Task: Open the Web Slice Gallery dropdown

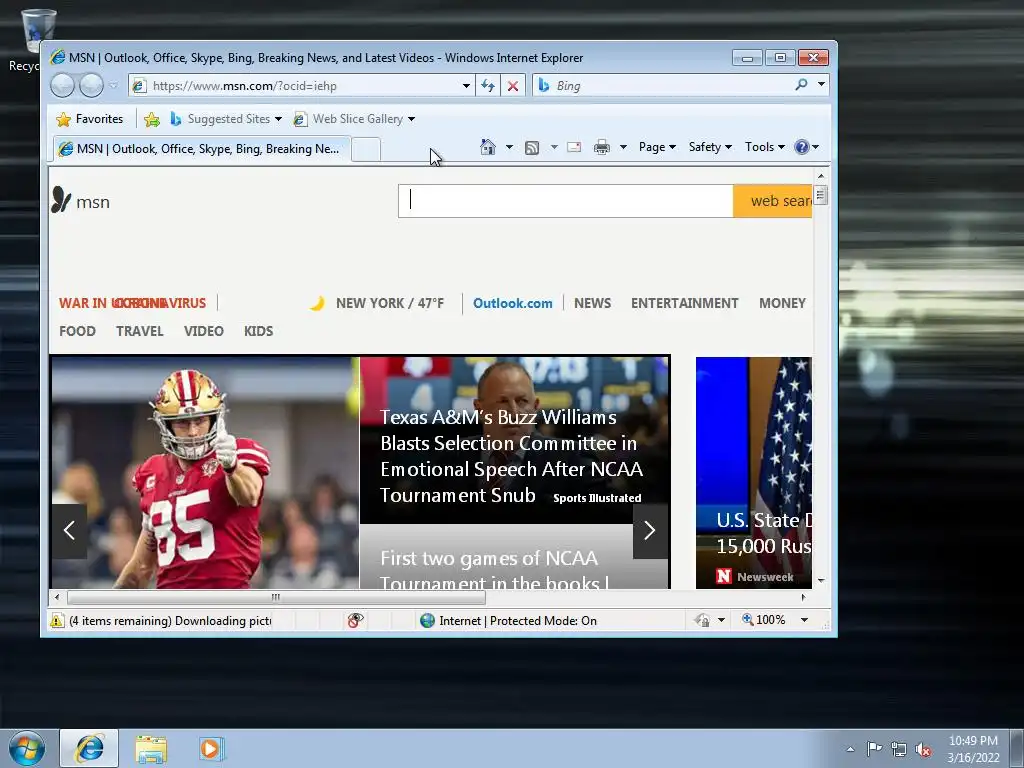Action: (x=354, y=119)
